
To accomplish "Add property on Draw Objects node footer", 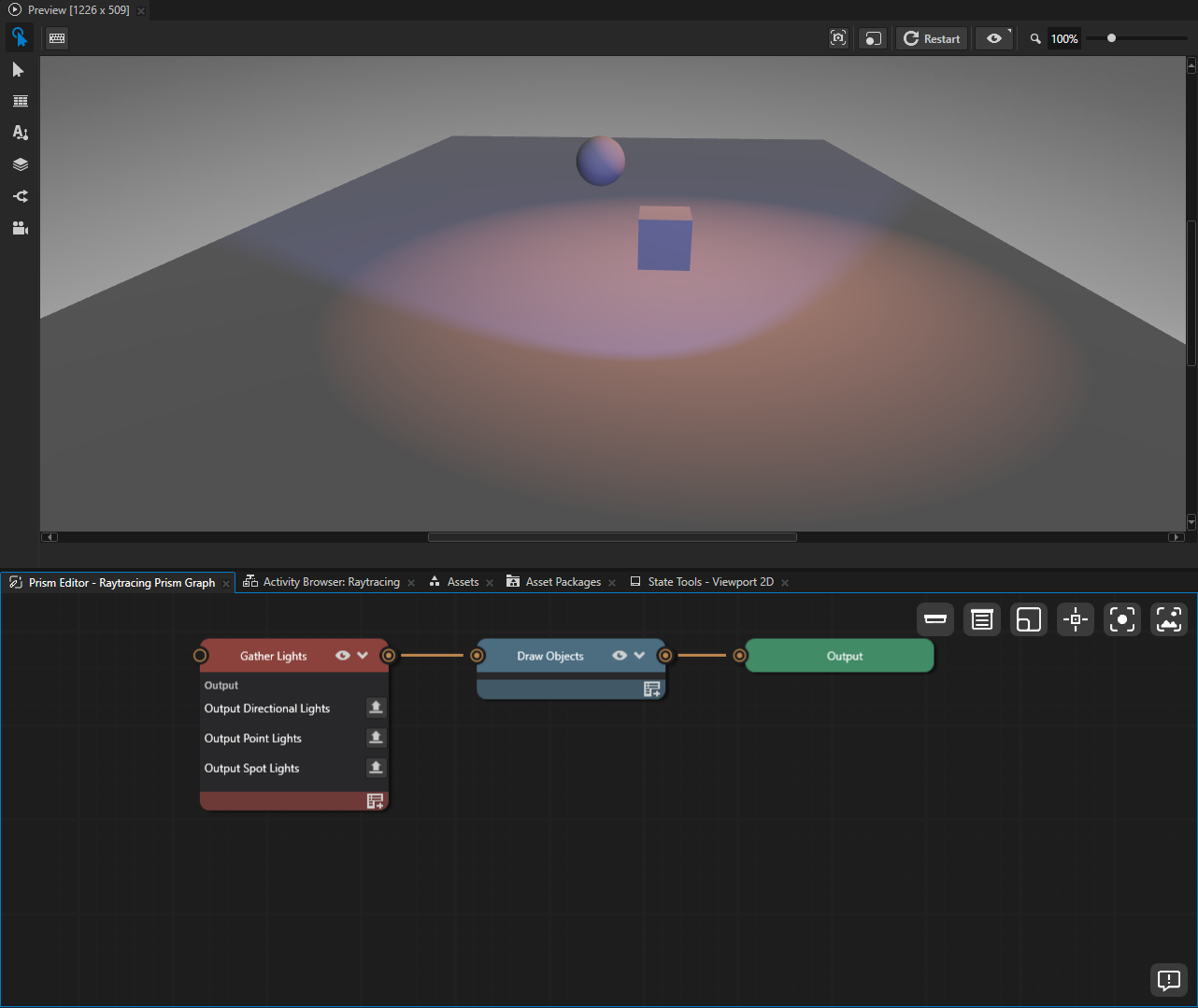I will click(651, 689).
